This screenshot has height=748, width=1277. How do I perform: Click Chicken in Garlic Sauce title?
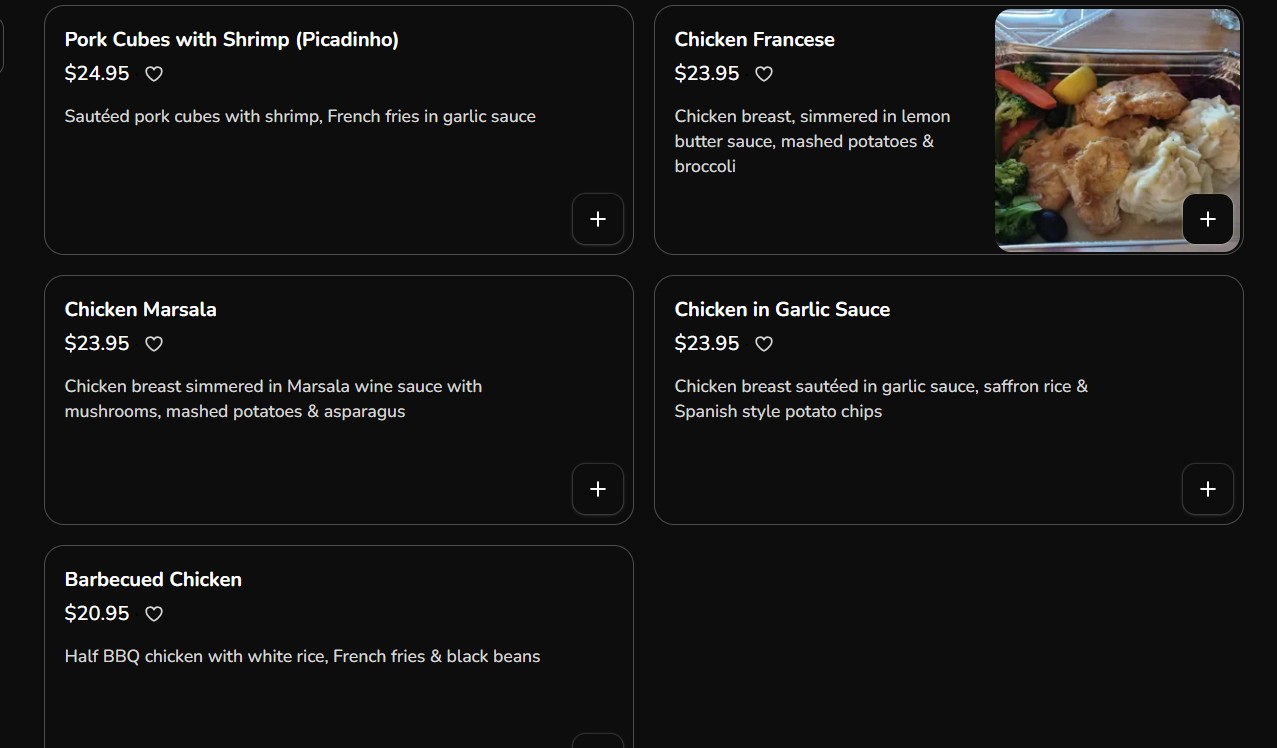[782, 310]
